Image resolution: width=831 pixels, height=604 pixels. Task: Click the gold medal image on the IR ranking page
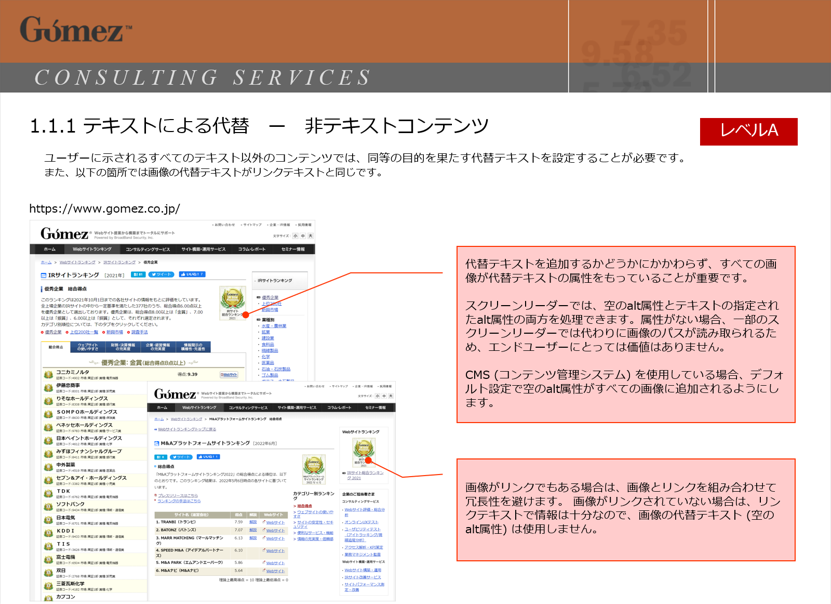[x=233, y=303]
